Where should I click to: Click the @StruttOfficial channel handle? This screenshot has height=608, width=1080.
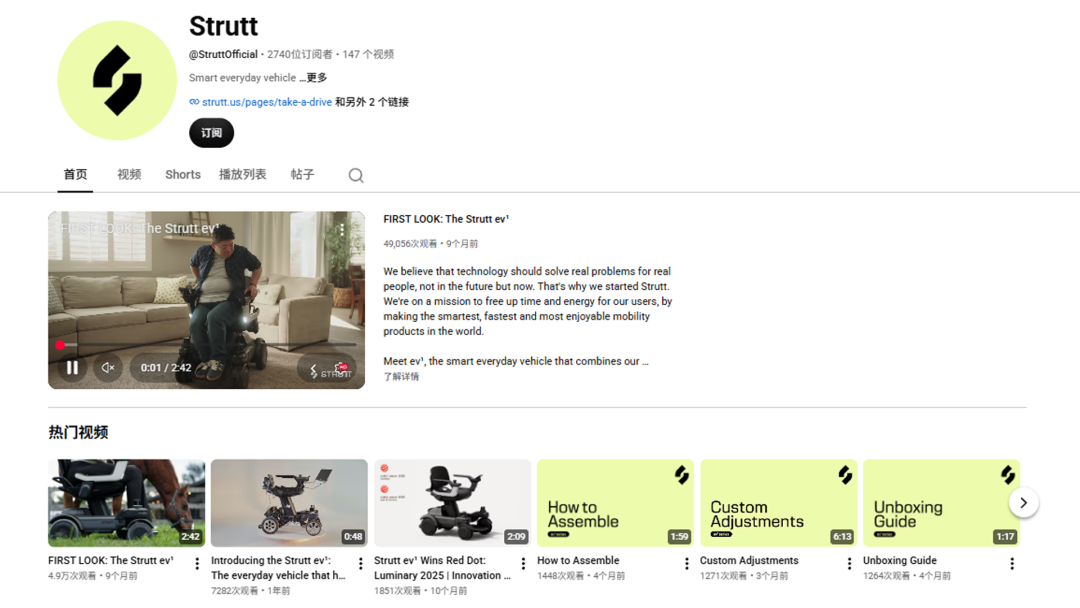(x=223, y=54)
